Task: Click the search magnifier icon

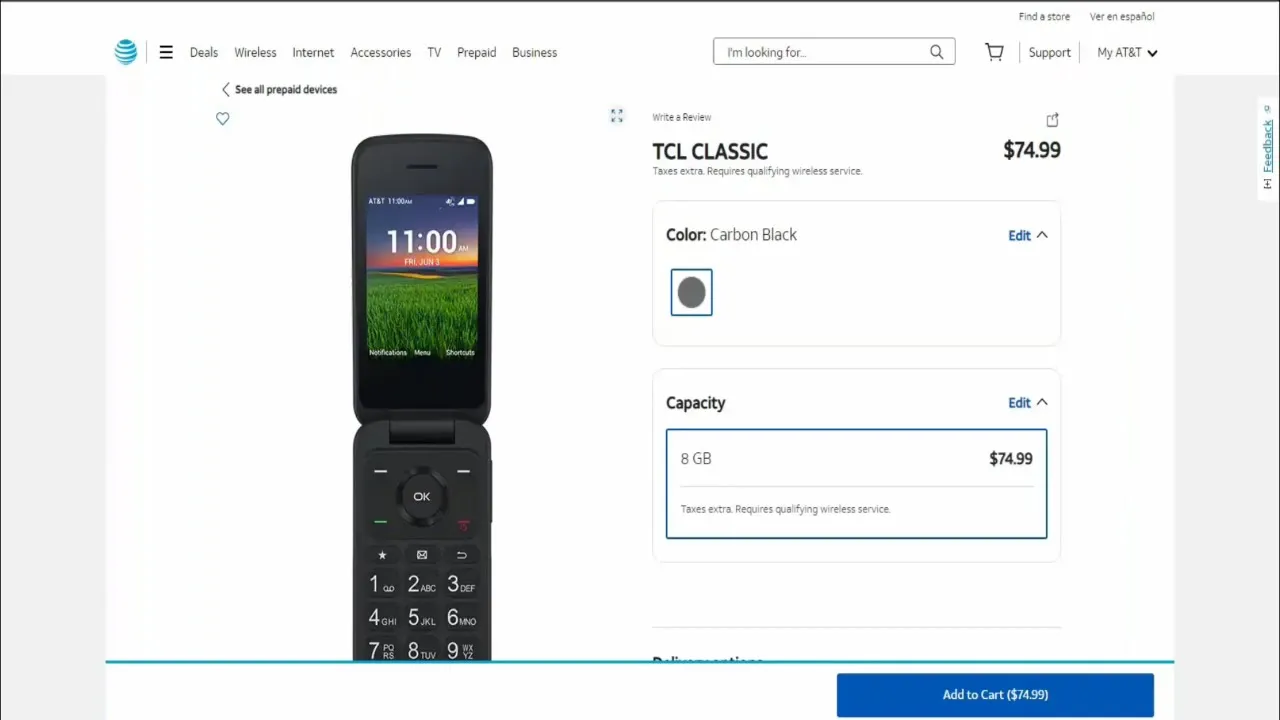Action: coord(937,52)
